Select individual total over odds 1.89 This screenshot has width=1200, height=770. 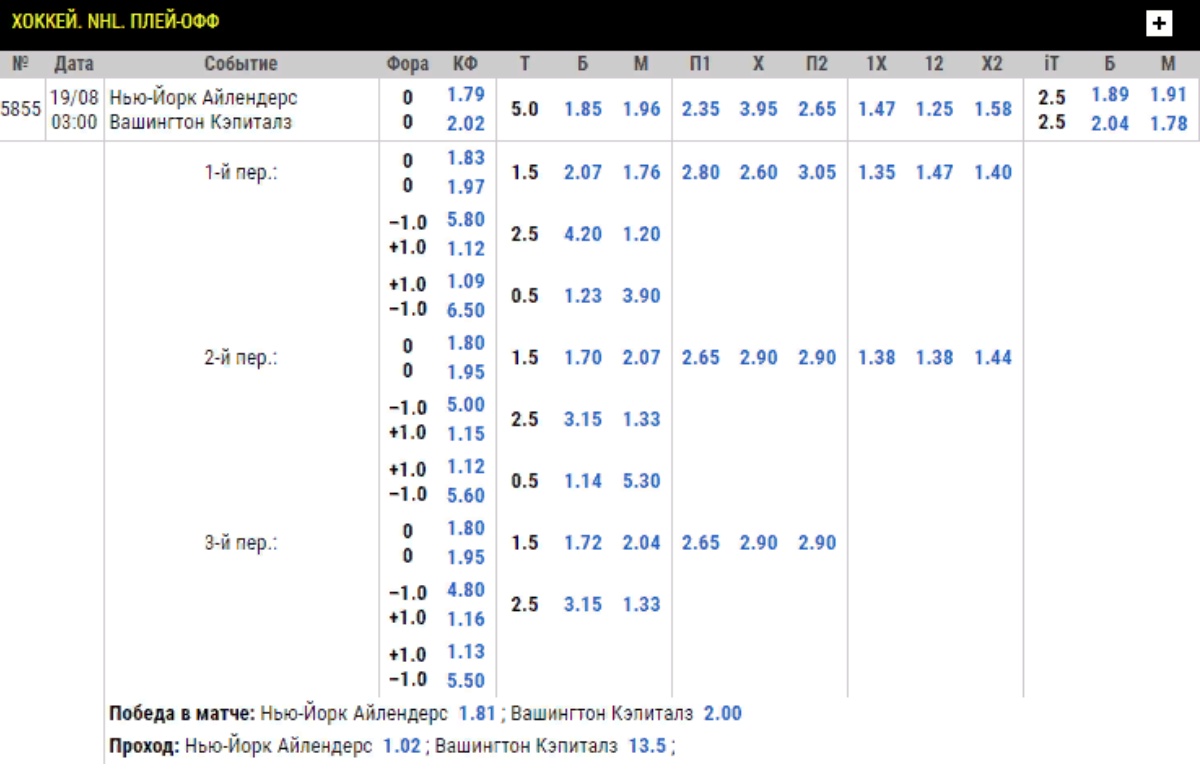pyautogui.click(x=1110, y=95)
